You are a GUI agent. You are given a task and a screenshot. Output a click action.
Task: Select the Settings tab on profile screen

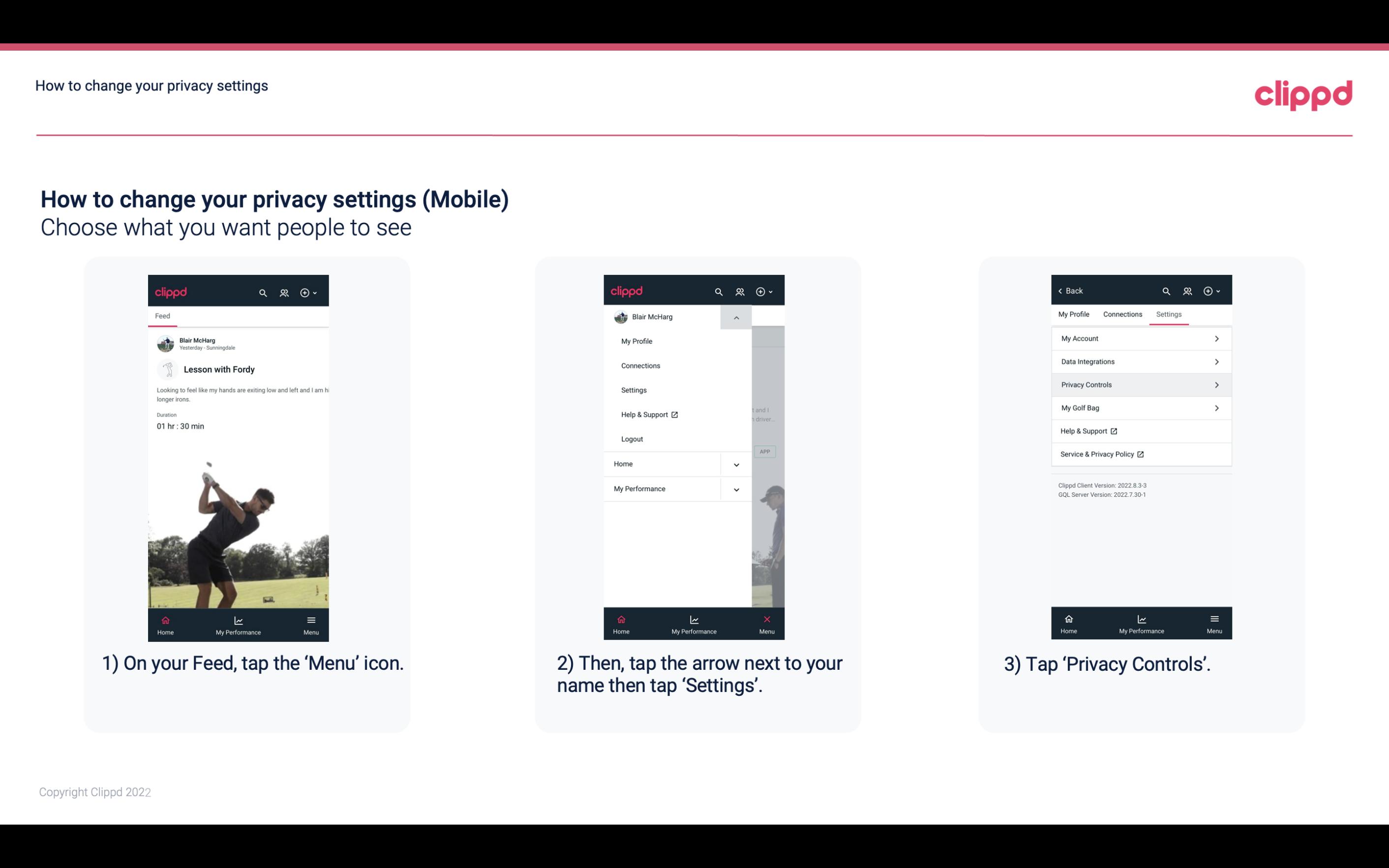point(1168,314)
